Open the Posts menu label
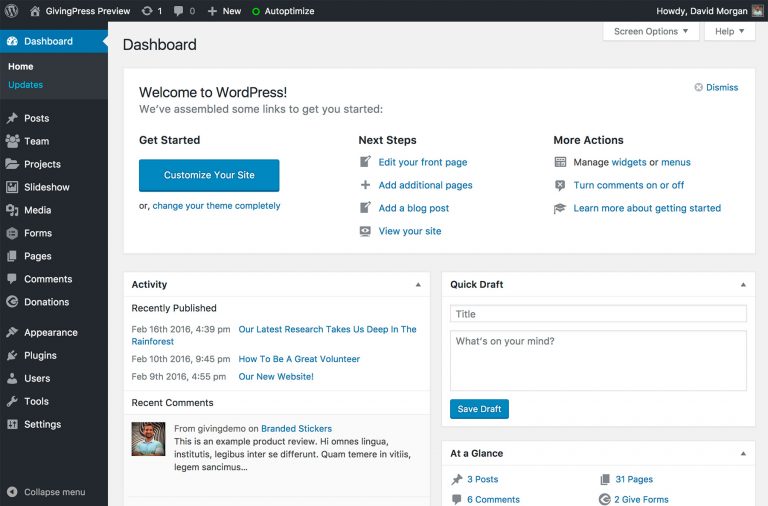The image size is (768, 506). [x=37, y=118]
